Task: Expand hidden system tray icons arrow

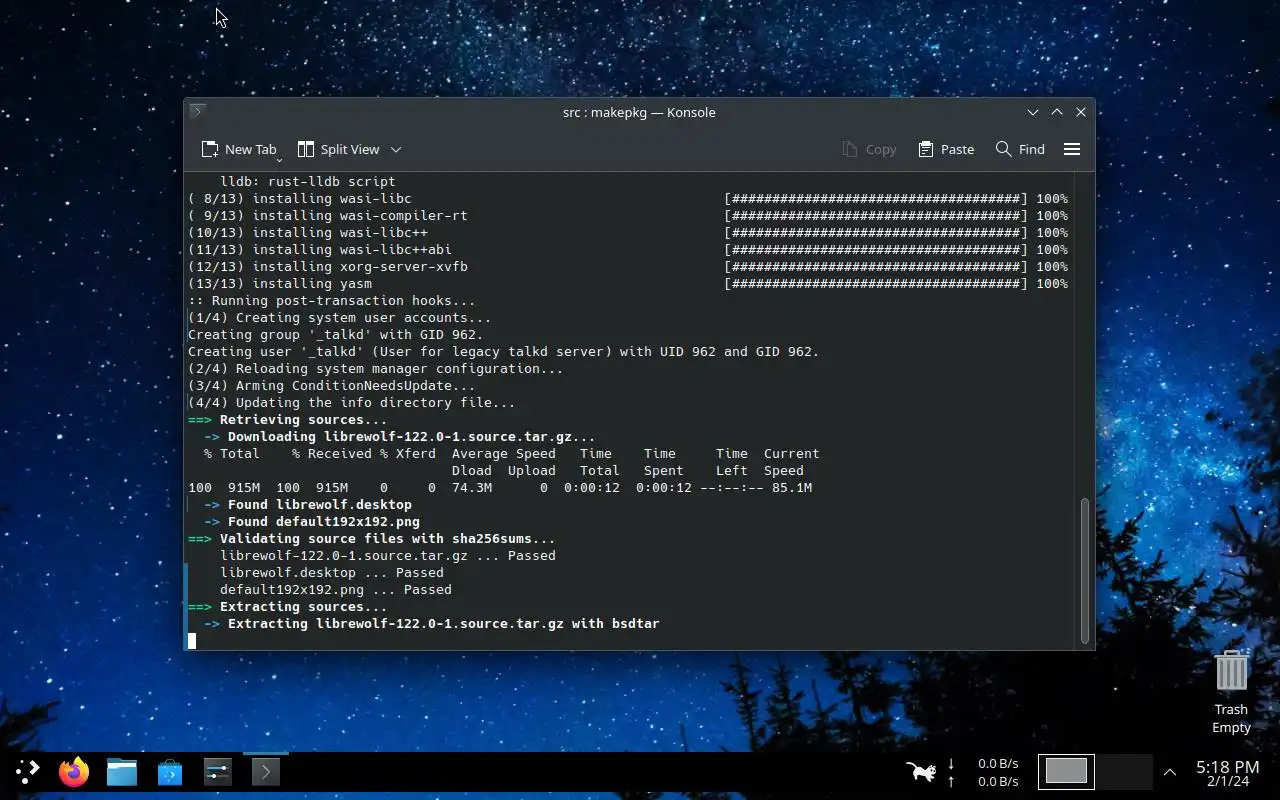Action: 1169,772
